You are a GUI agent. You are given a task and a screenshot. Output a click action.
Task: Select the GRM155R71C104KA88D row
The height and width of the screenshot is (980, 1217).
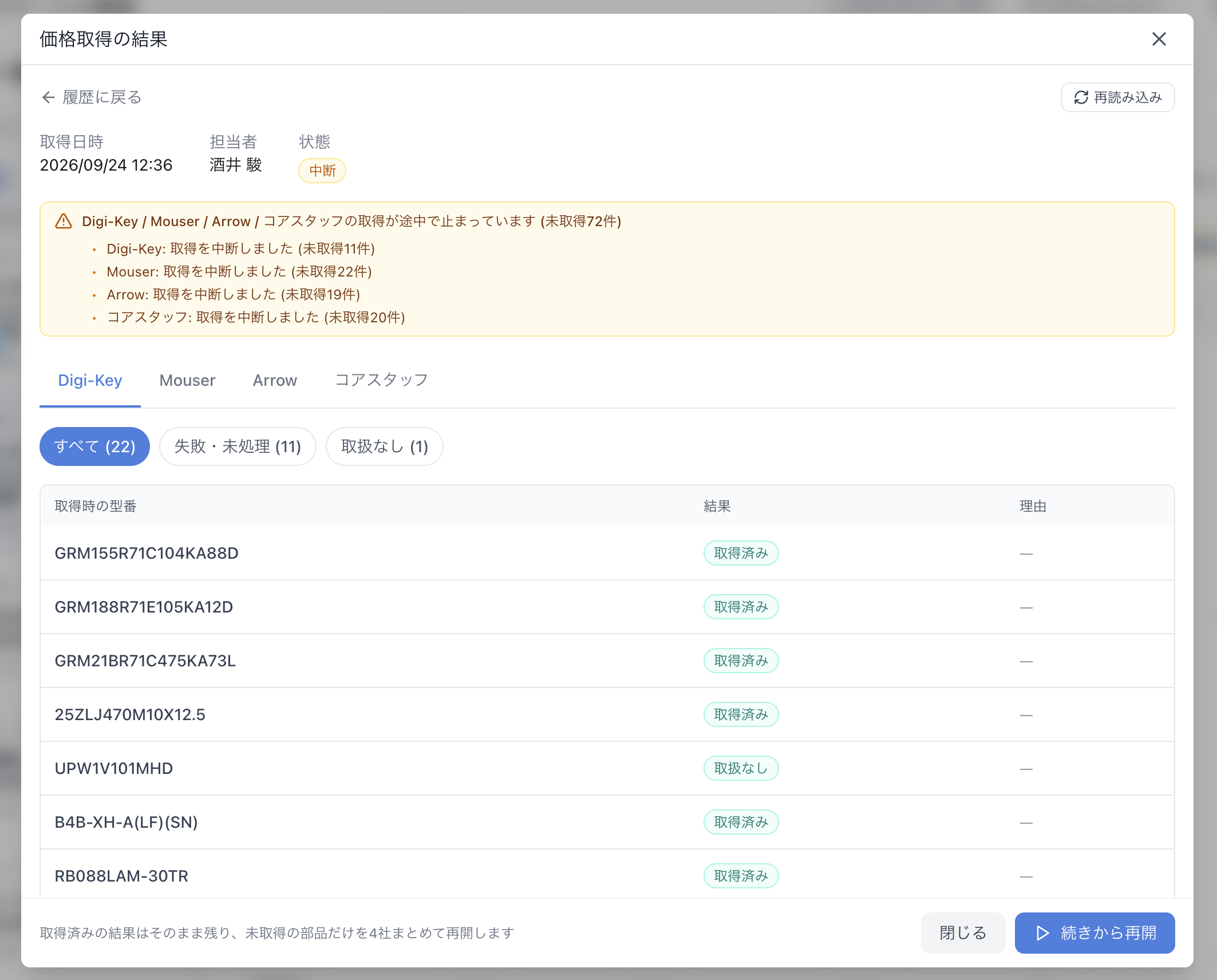click(607, 554)
